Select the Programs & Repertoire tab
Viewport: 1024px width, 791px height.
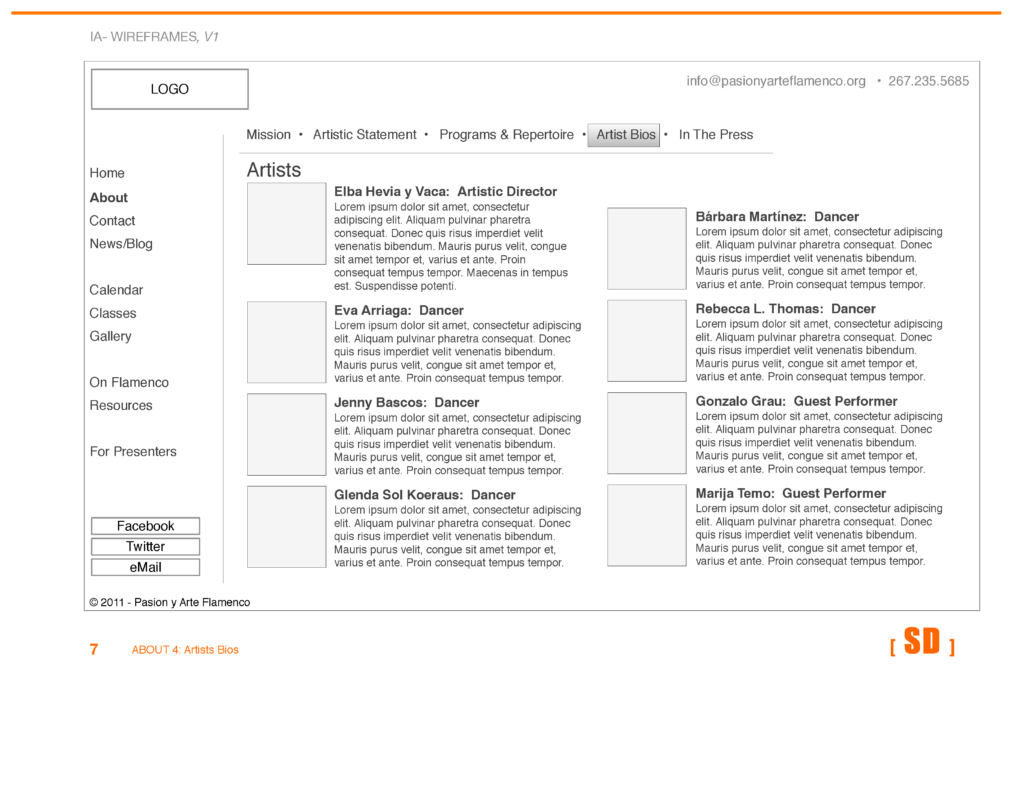[x=506, y=135]
